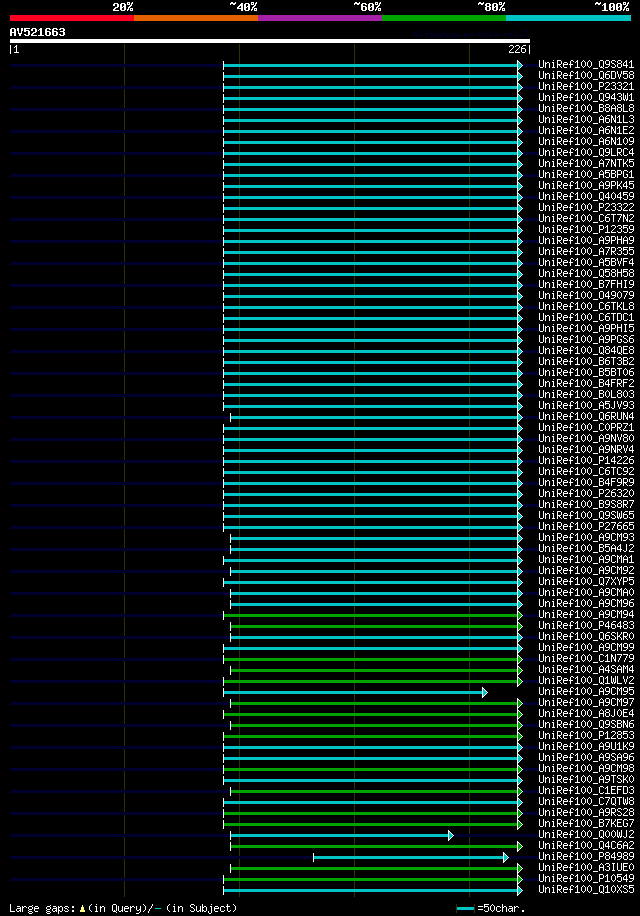This screenshot has height=916, width=640.
Task: Click the purple ~60% identity color segment
Action: 320,18
